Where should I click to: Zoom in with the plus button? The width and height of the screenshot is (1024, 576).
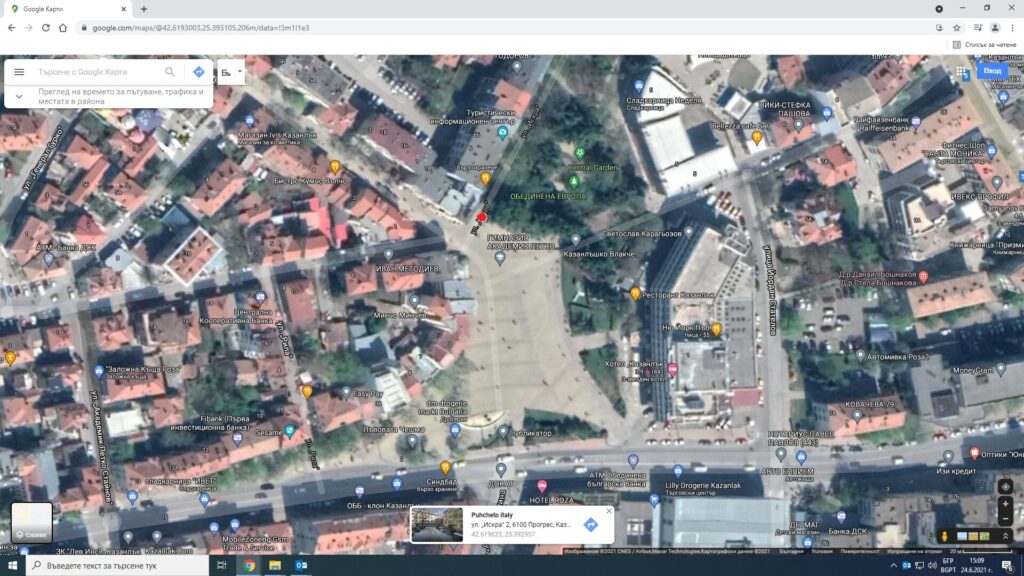[x=1006, y=504]
